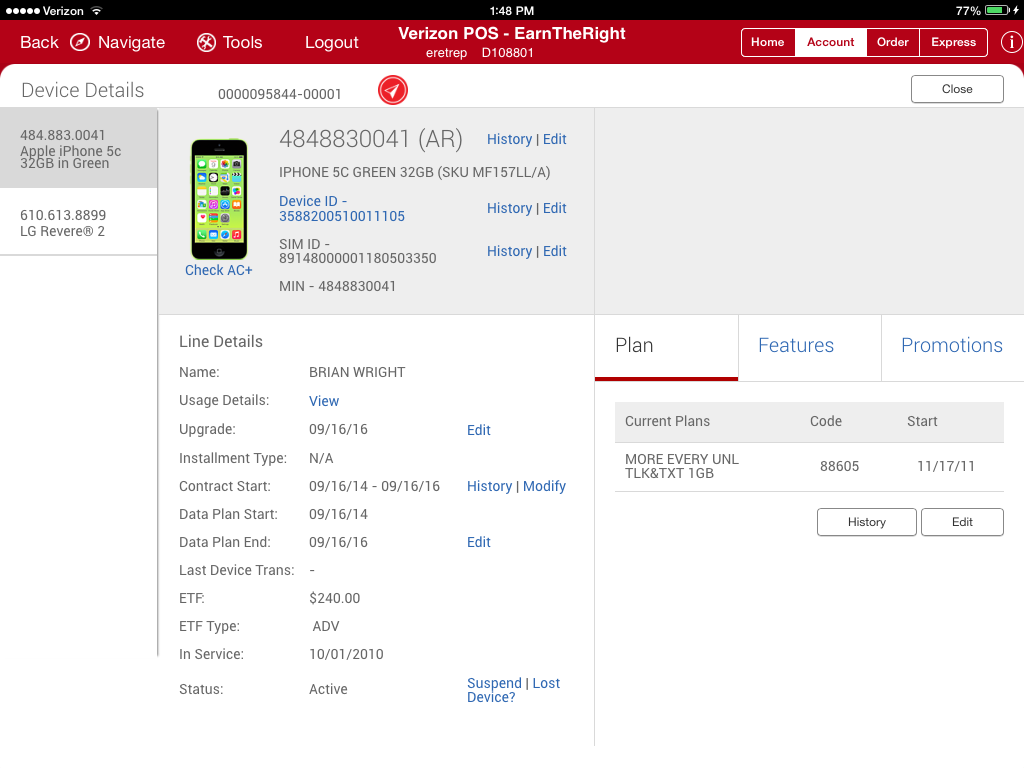Close the Device Details panel

[957, 89]
